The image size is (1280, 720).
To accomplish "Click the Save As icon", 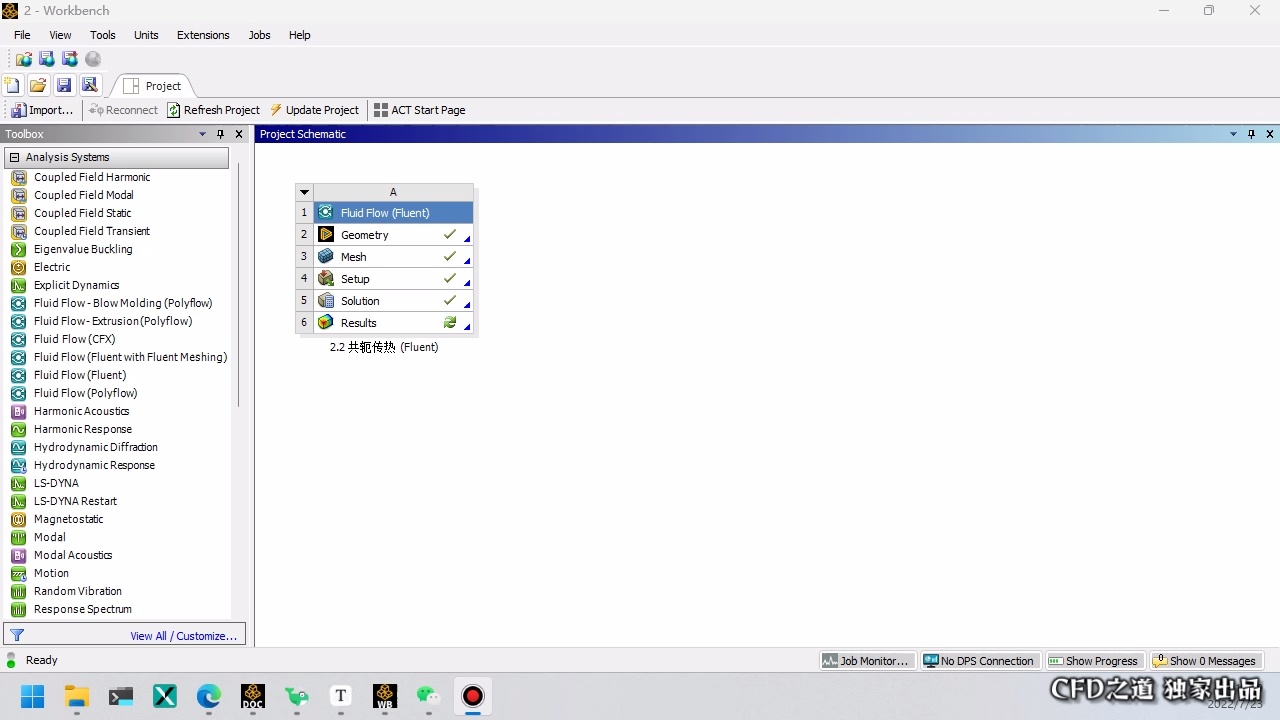I will (x=90, y=85).
